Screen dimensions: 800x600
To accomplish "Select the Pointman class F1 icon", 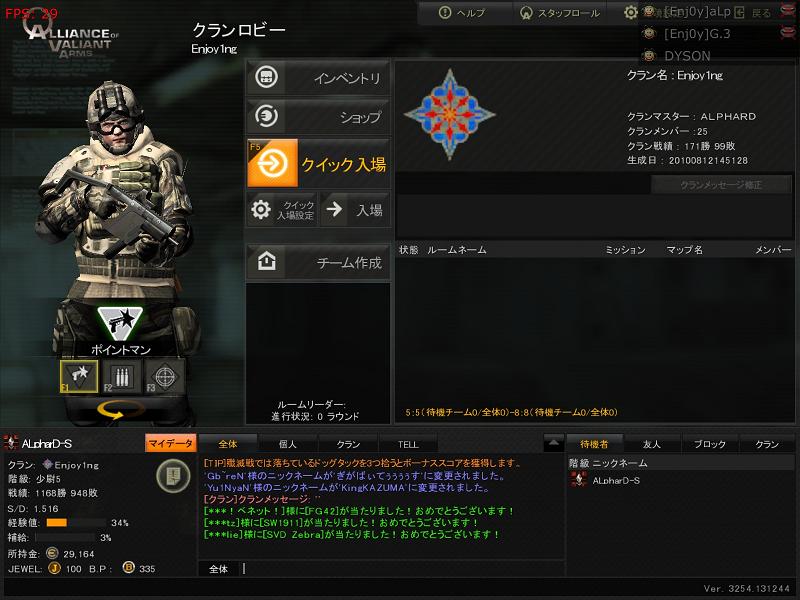I will (x=79, y=377).
